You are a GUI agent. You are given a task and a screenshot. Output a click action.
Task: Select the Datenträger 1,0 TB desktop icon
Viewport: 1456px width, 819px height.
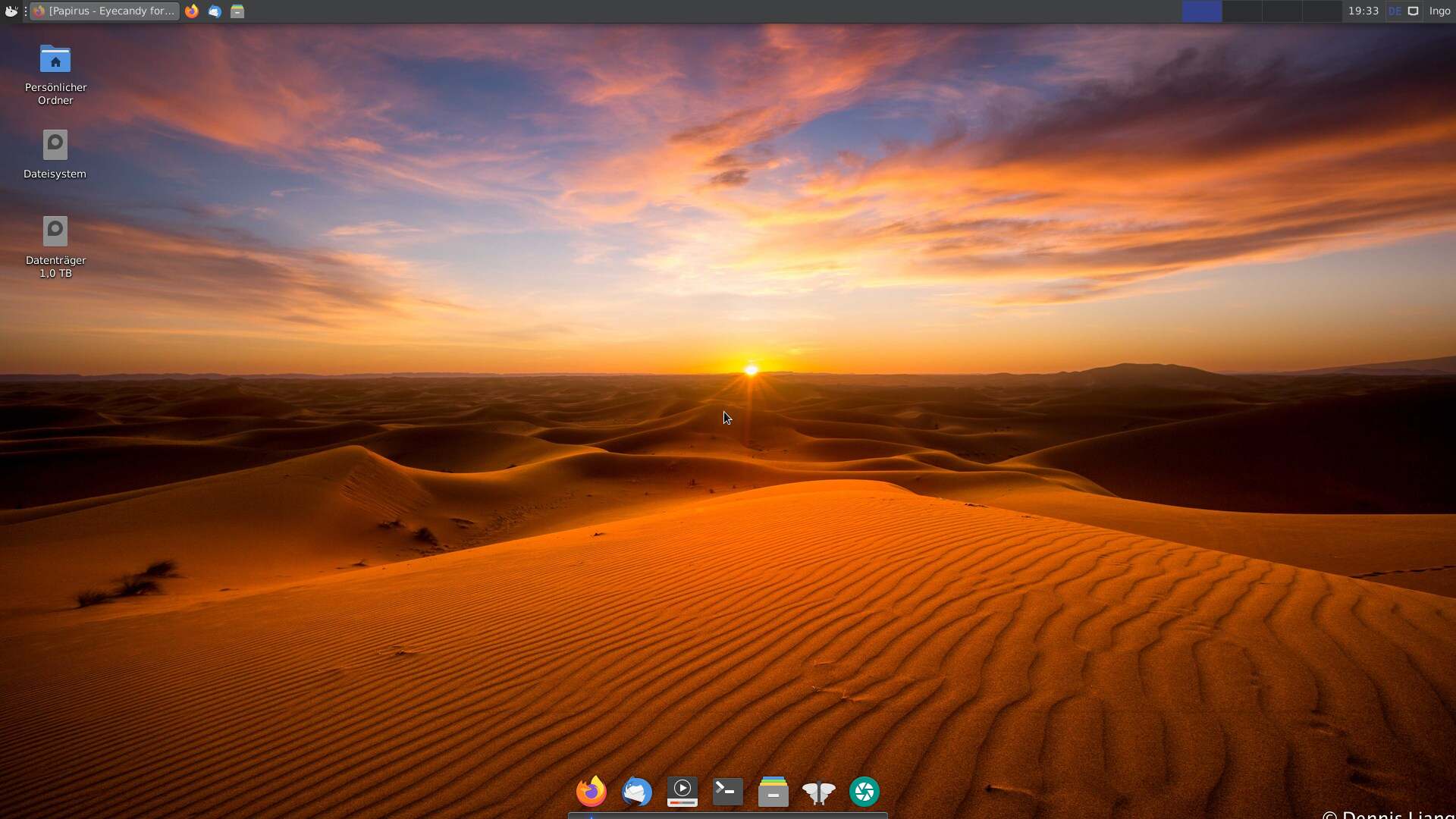pos(55,246)
